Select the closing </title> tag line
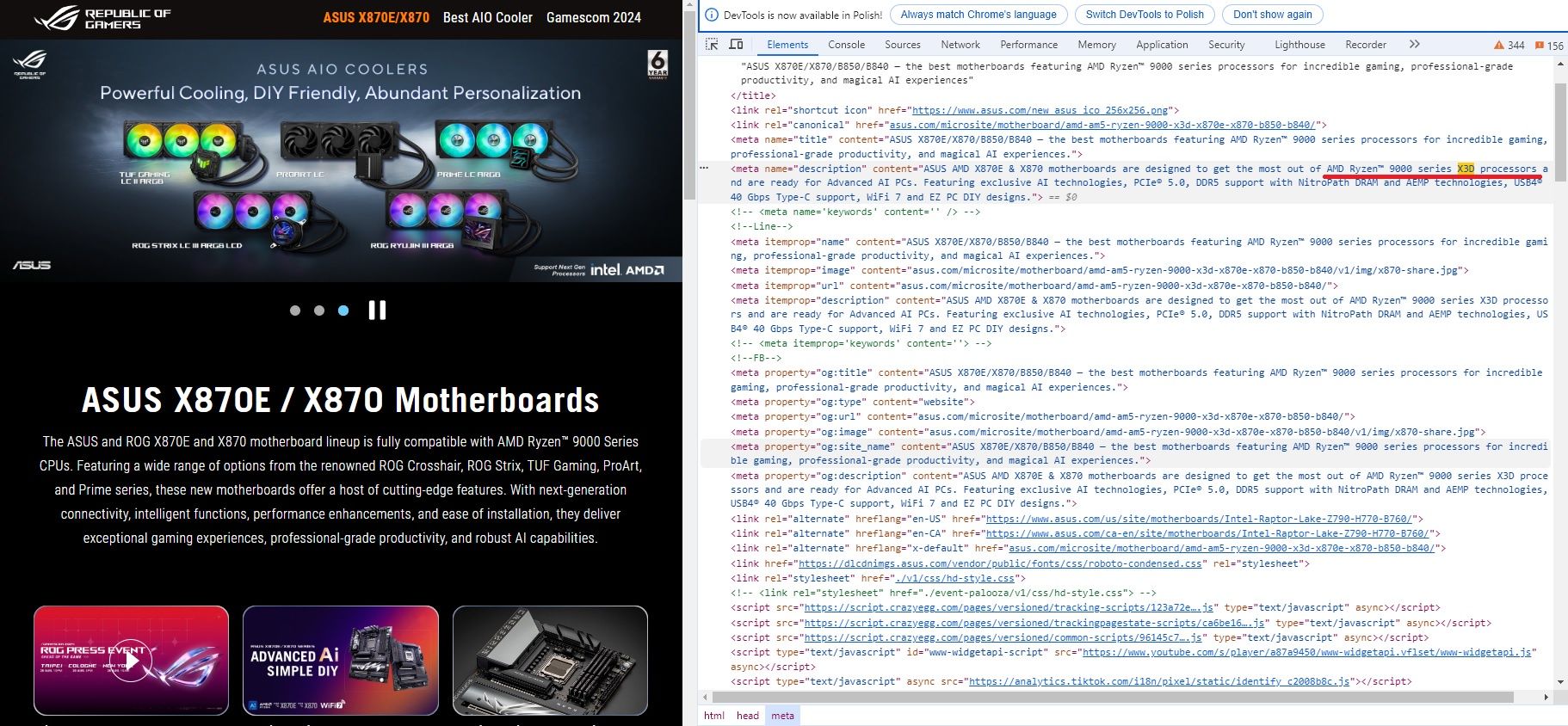Viewport: 1568px width, 726px height. click(753, 95)
